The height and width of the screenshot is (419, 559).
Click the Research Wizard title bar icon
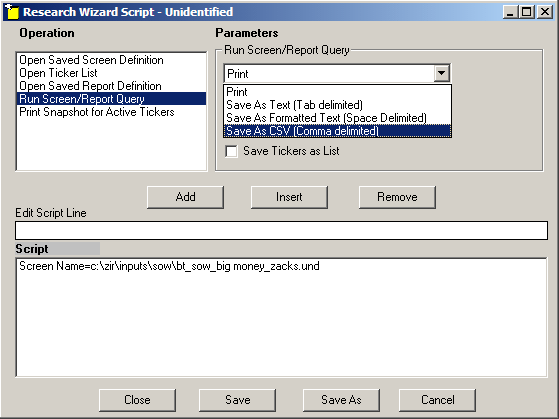11,12
